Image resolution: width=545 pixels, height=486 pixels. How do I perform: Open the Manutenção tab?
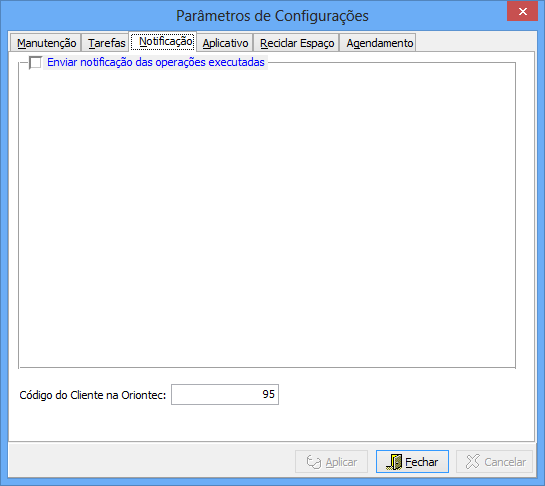[46, 43]
